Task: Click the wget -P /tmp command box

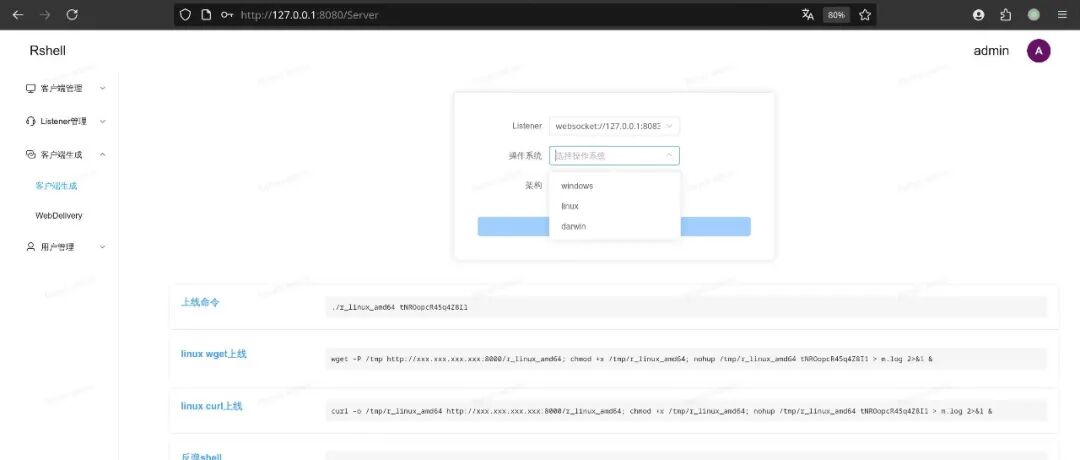Action: (686, 359)
